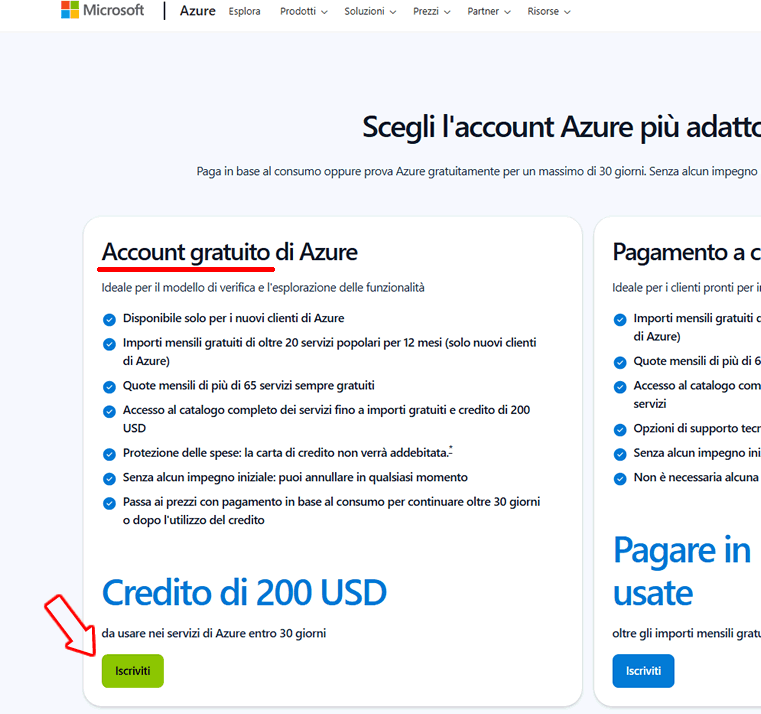This screenshot has height=714, width=761.
Task: Click checkmark icon next to 'Accesso al catalogo completo dei servizi fino'
Action: (x=109, y=412)
